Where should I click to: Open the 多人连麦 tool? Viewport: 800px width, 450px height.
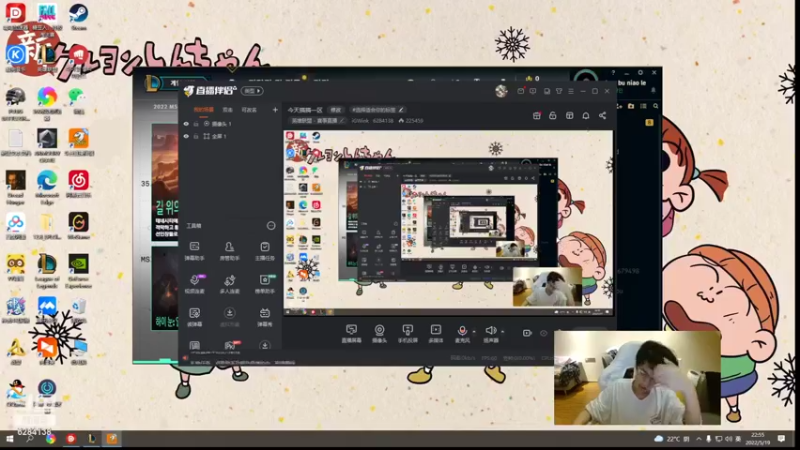point(230,284)
